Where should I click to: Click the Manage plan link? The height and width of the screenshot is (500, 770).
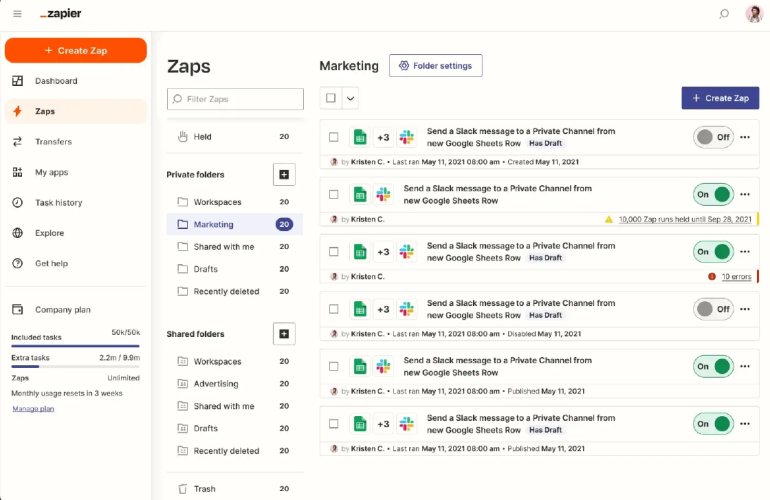point(33,409)
